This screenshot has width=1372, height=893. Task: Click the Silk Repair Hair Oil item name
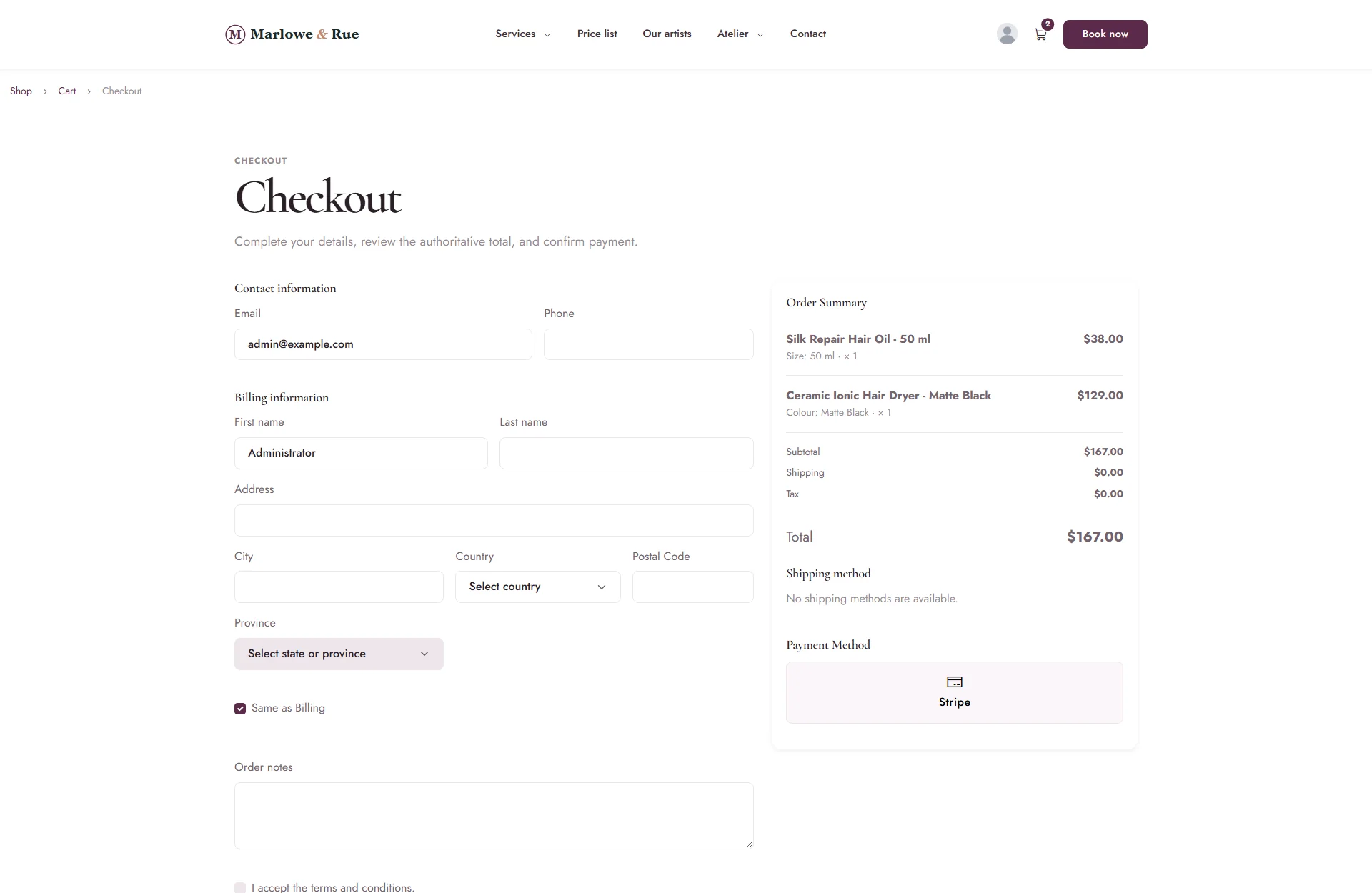858,339
